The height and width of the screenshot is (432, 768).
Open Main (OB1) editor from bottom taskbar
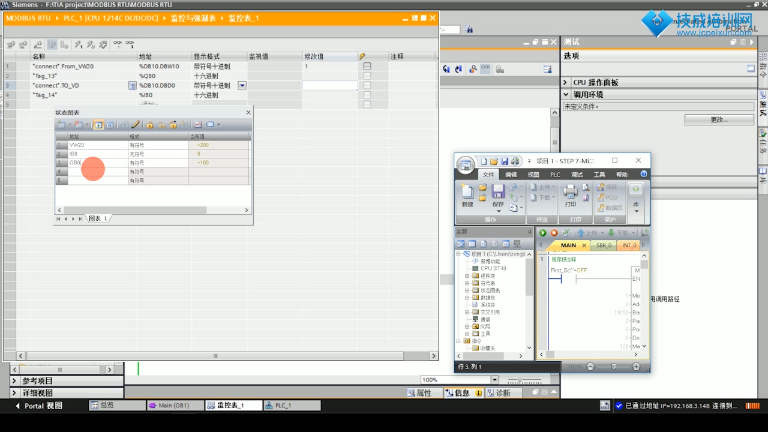pyautogui.click(x=174, y=405)
